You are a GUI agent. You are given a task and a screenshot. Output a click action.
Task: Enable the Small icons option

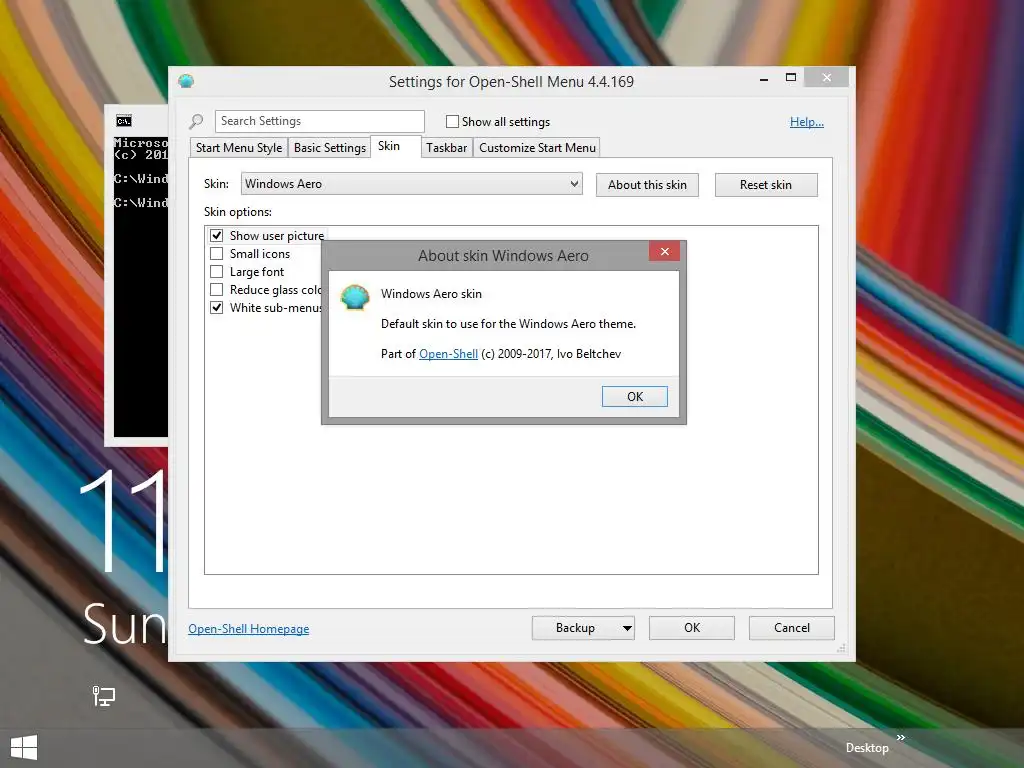pos(217,254)
